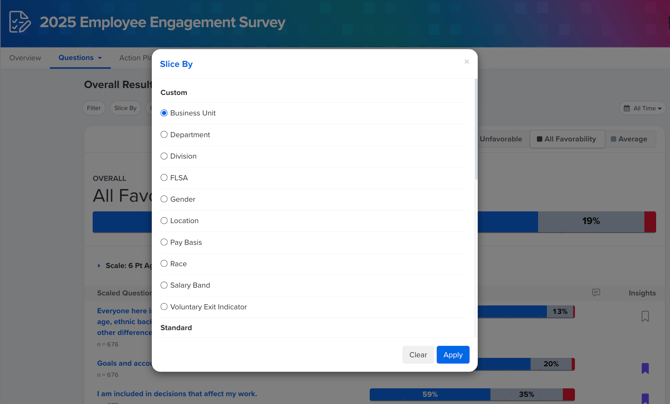This screenshot has width=670, height=404.
Task: Select the Business Unit radio option
Action: coord(164,113)
